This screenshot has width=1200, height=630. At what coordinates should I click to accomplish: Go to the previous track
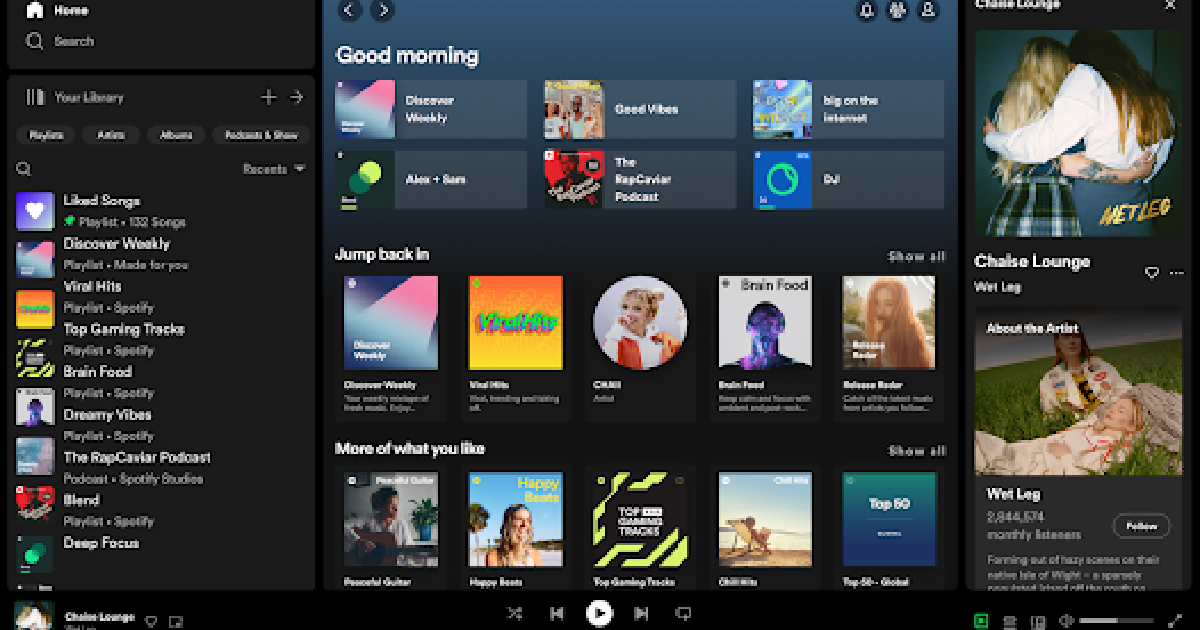pyautogui.click(x=557, y=613)
